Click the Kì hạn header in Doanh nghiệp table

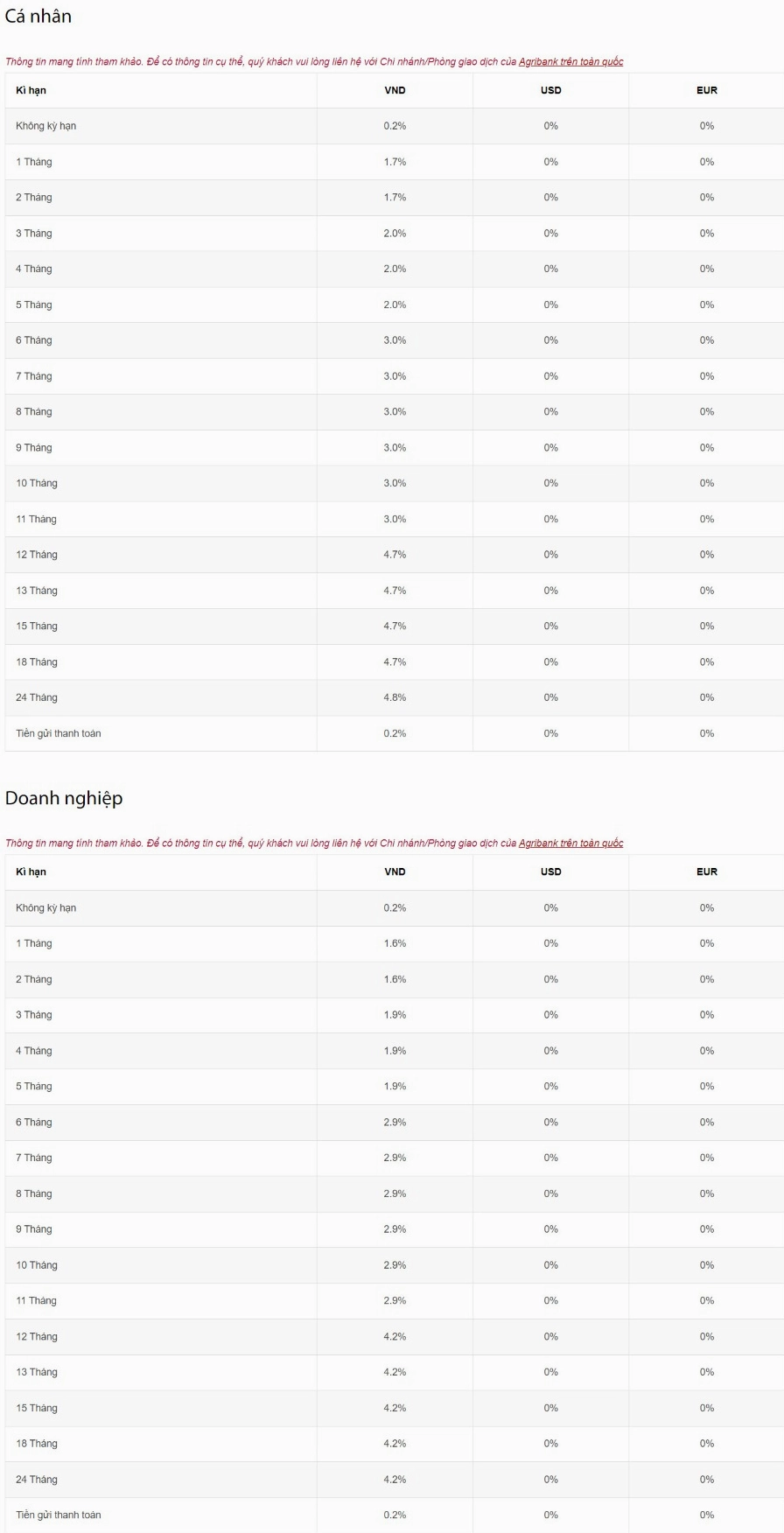[31, 871]
